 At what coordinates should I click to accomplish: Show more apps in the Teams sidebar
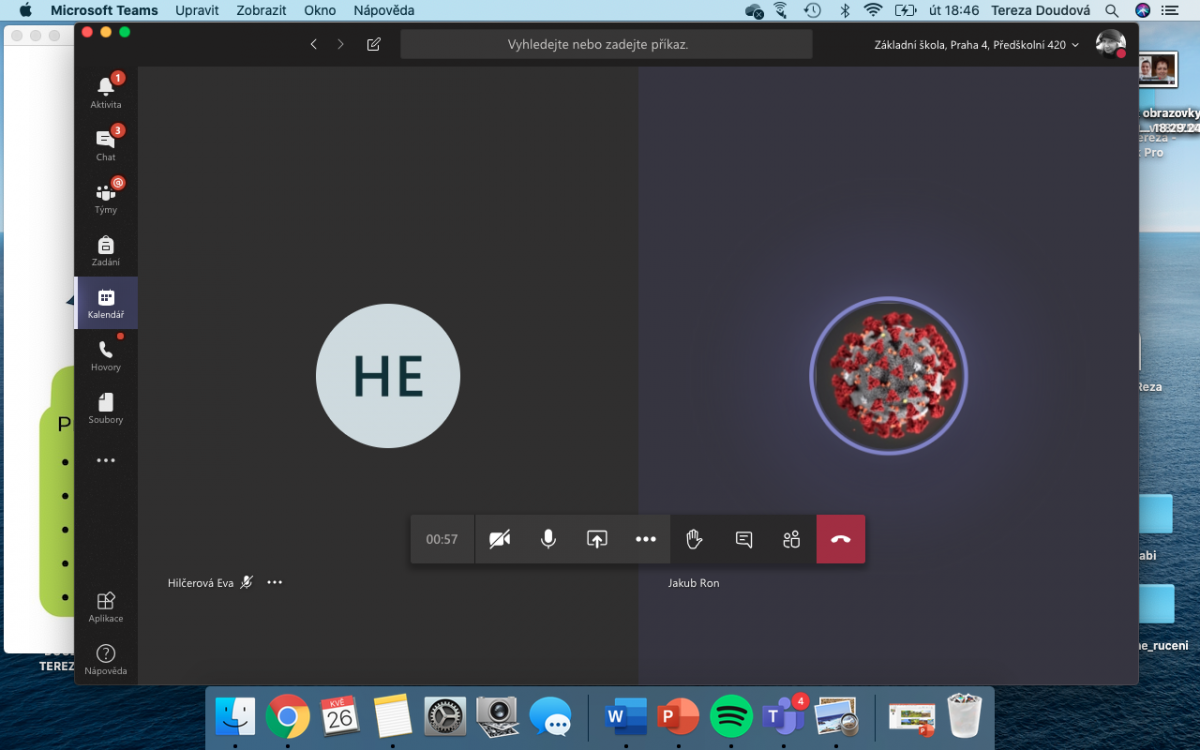click(x=106, y=460)
